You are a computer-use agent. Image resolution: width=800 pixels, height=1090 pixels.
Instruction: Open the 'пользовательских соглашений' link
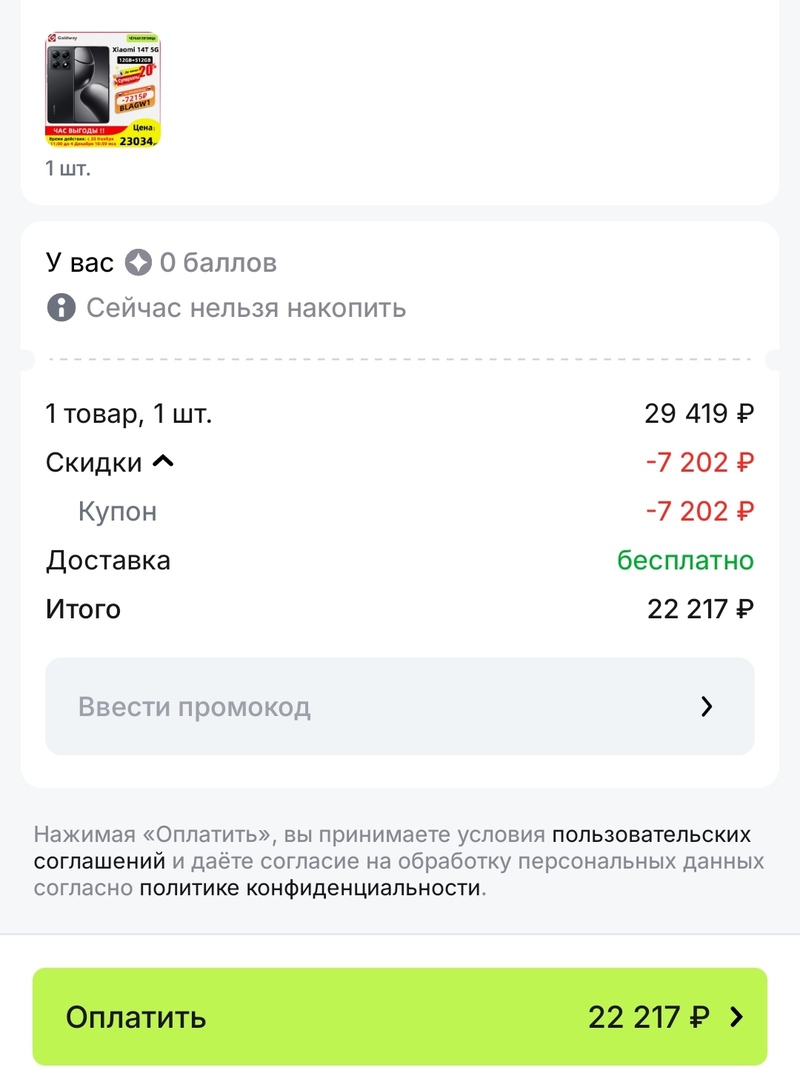click(651, 834)
